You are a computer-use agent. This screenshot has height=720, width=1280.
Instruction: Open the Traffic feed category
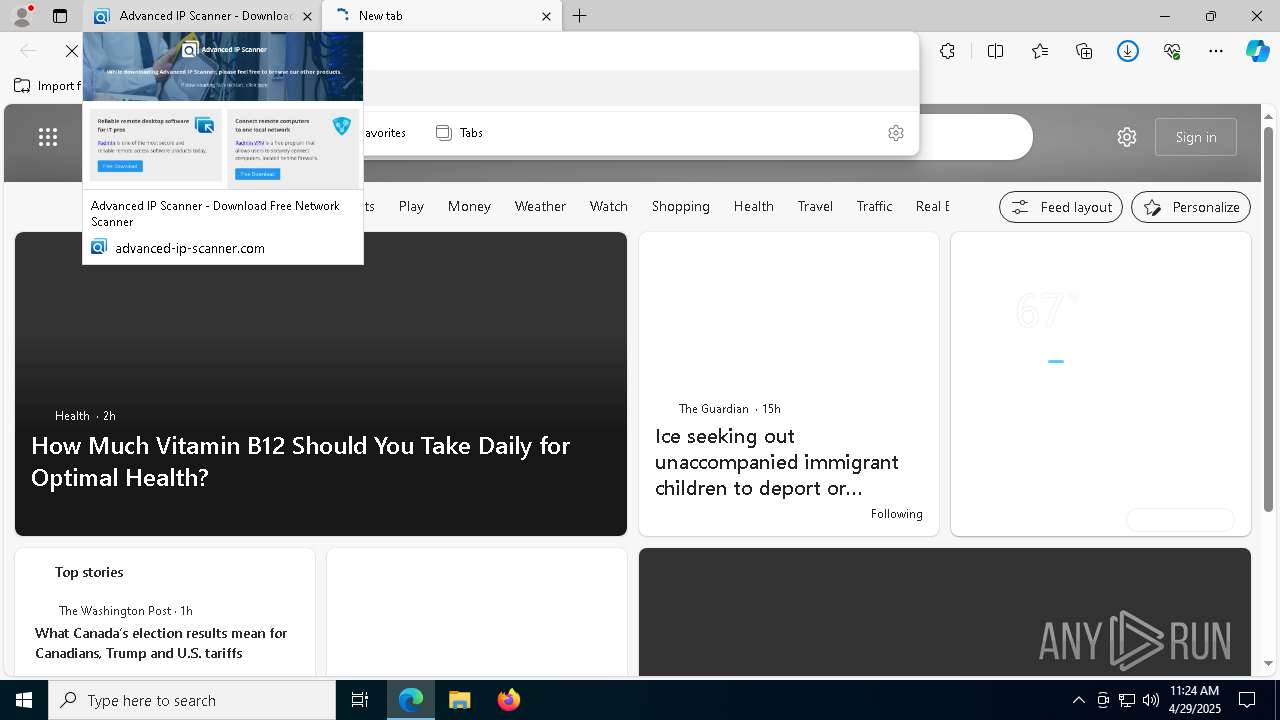(x=875, y=206)
